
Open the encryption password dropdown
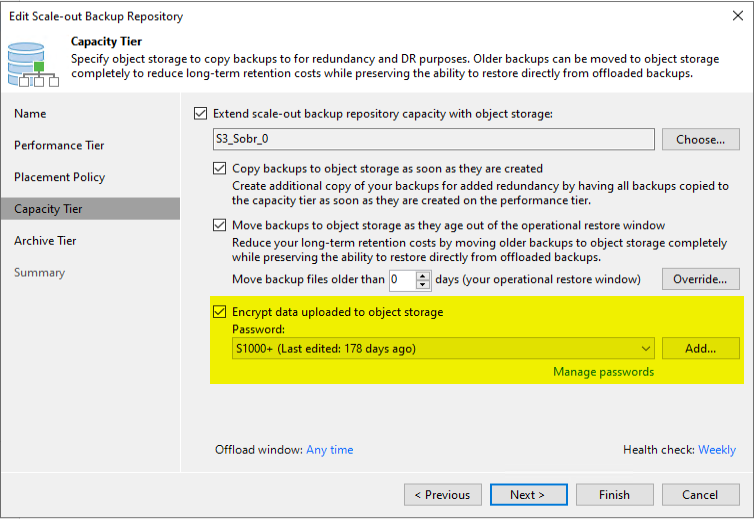tap(443, 349)
